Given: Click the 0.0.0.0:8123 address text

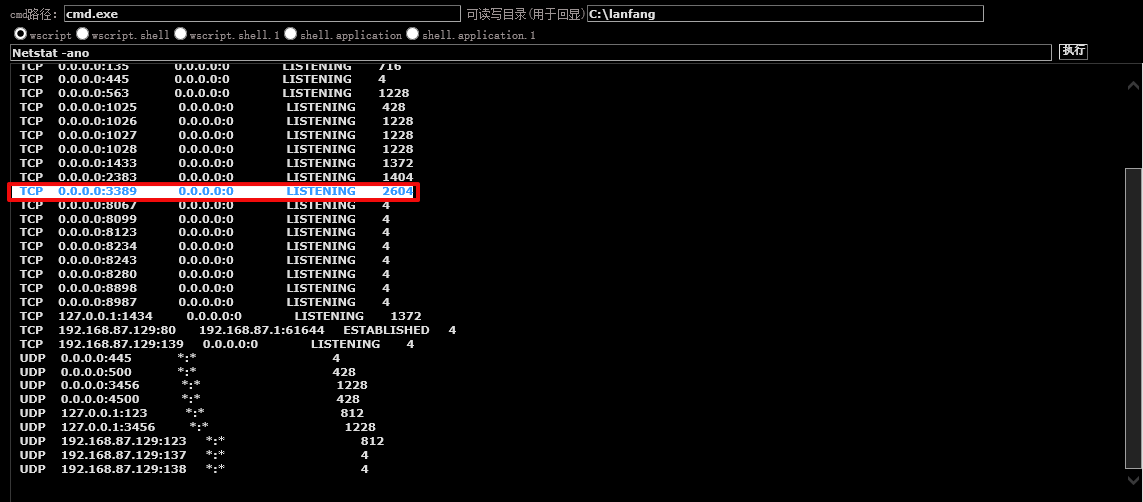Looking at the screenshot, I should (x=98, y=232).
